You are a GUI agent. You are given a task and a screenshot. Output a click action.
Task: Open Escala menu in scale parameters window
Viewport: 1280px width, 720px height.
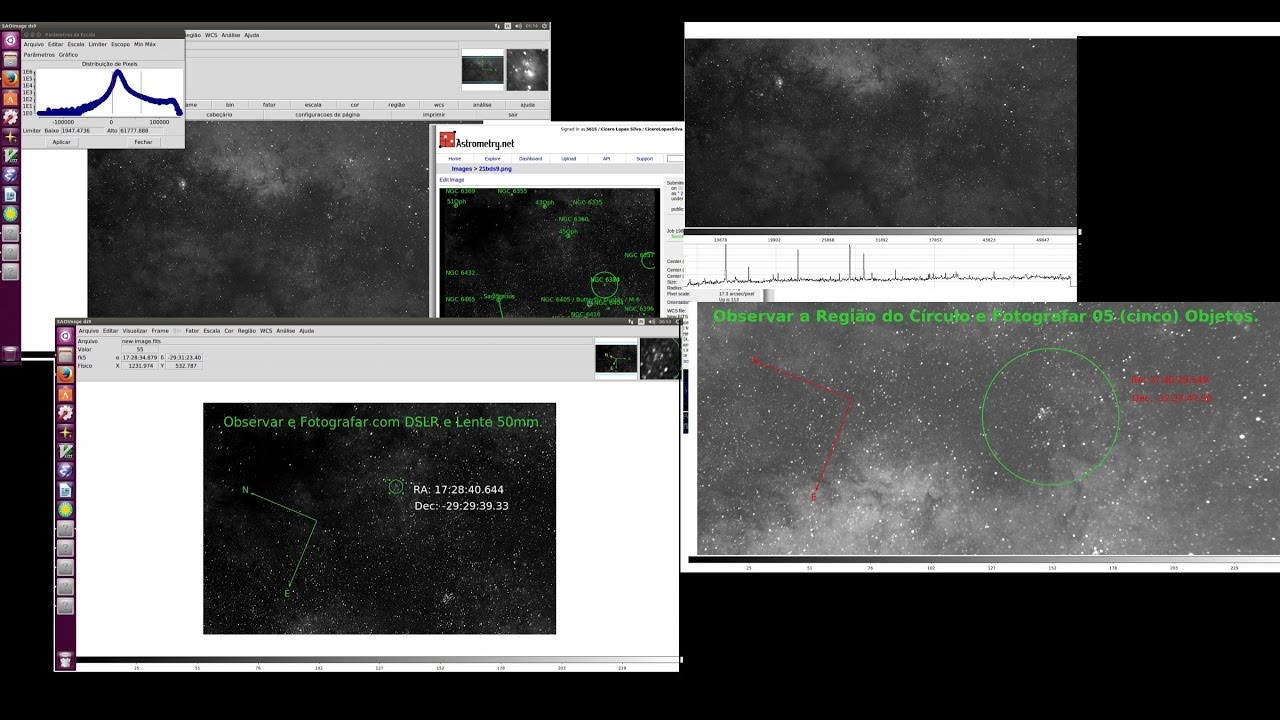coord(76,44)
